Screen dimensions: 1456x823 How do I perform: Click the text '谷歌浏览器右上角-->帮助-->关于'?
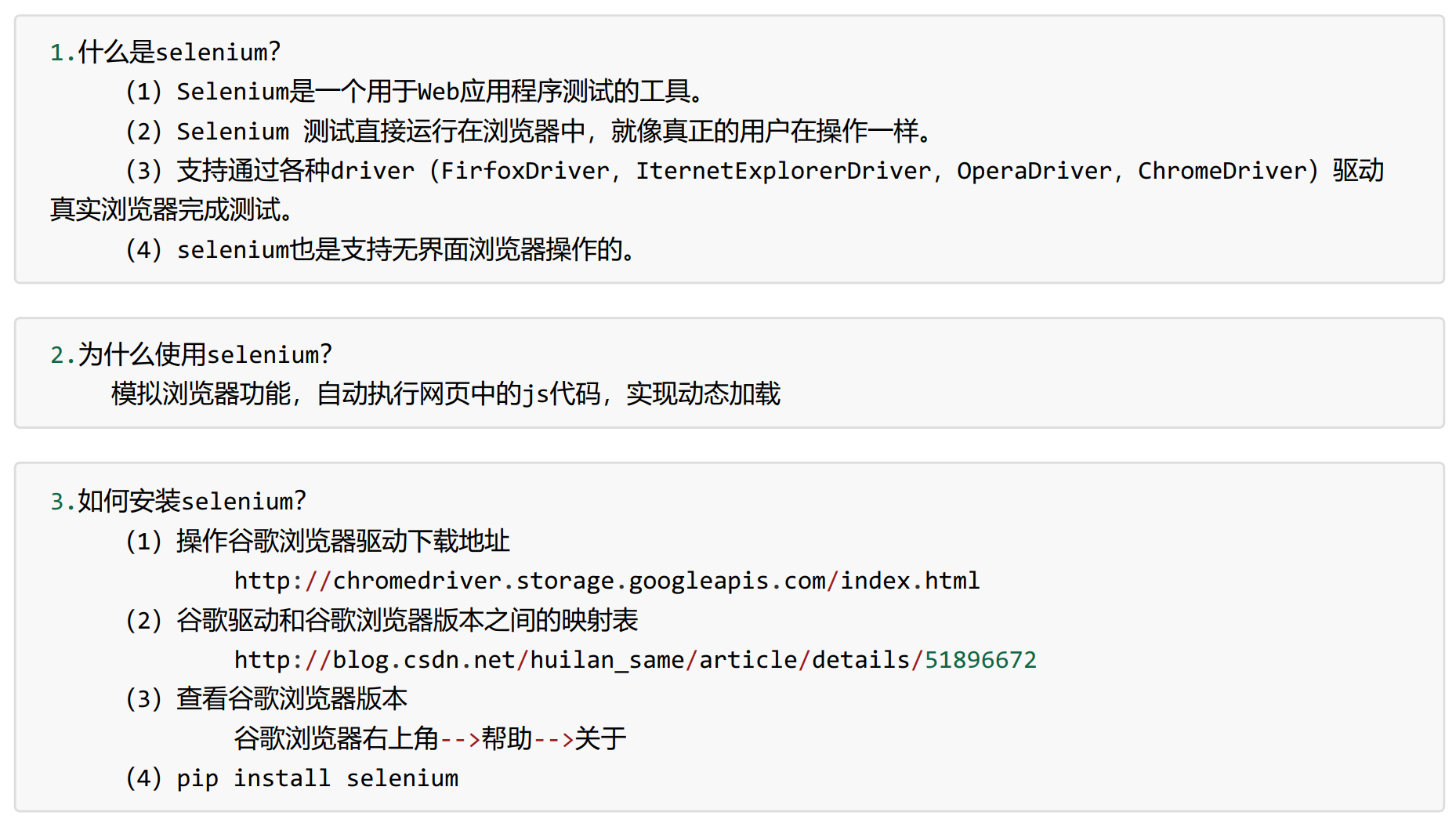click(x=430, y=738)
